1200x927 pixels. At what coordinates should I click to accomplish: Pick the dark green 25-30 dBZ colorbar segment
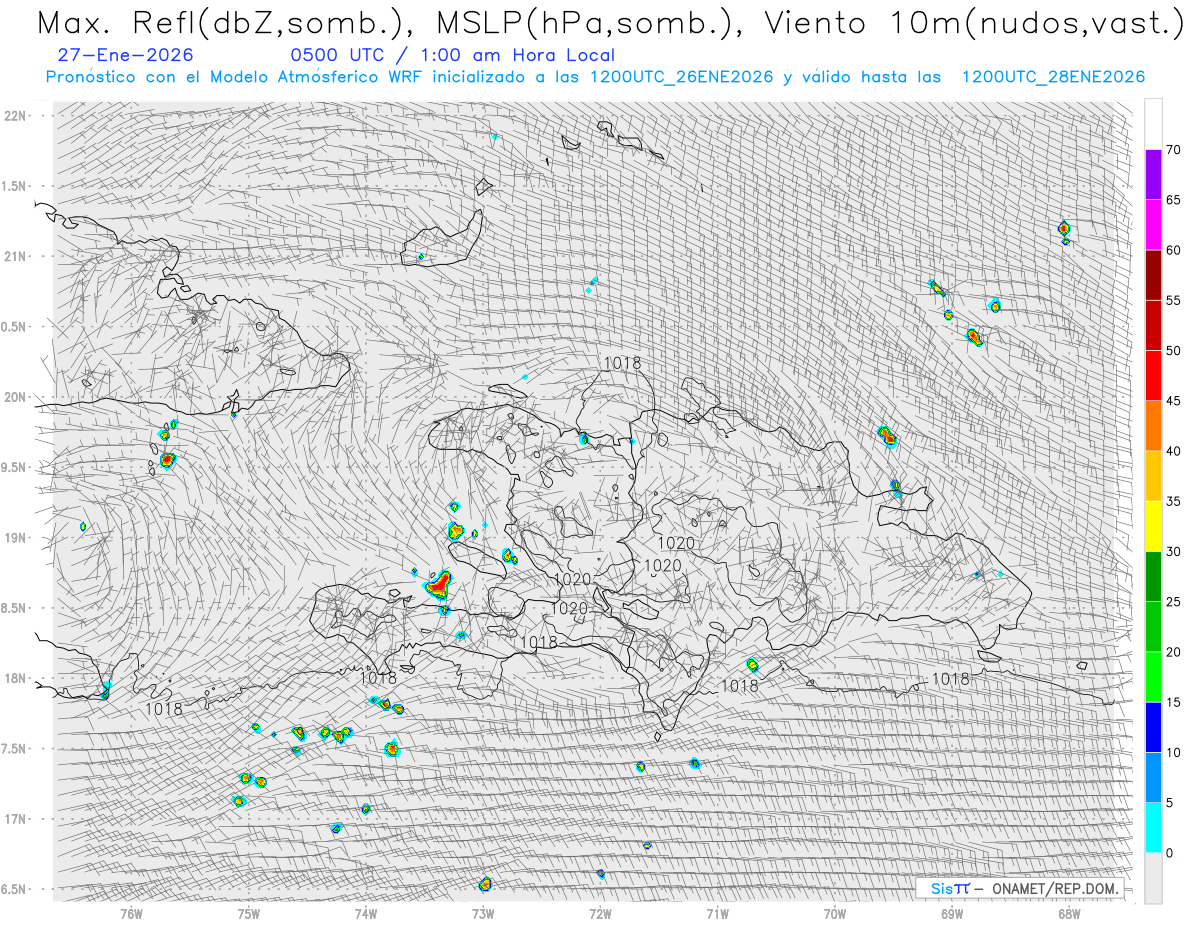click(1153, 576)
